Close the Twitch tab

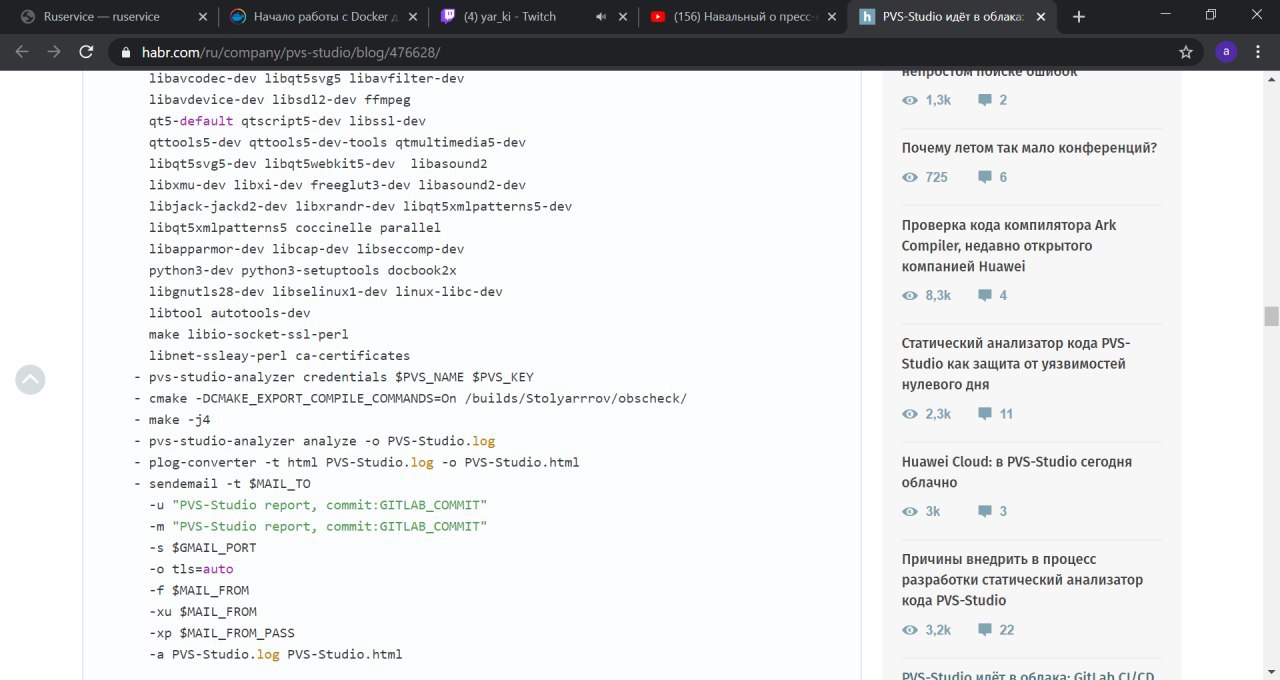pyautogui.click(x=624, y=17)
